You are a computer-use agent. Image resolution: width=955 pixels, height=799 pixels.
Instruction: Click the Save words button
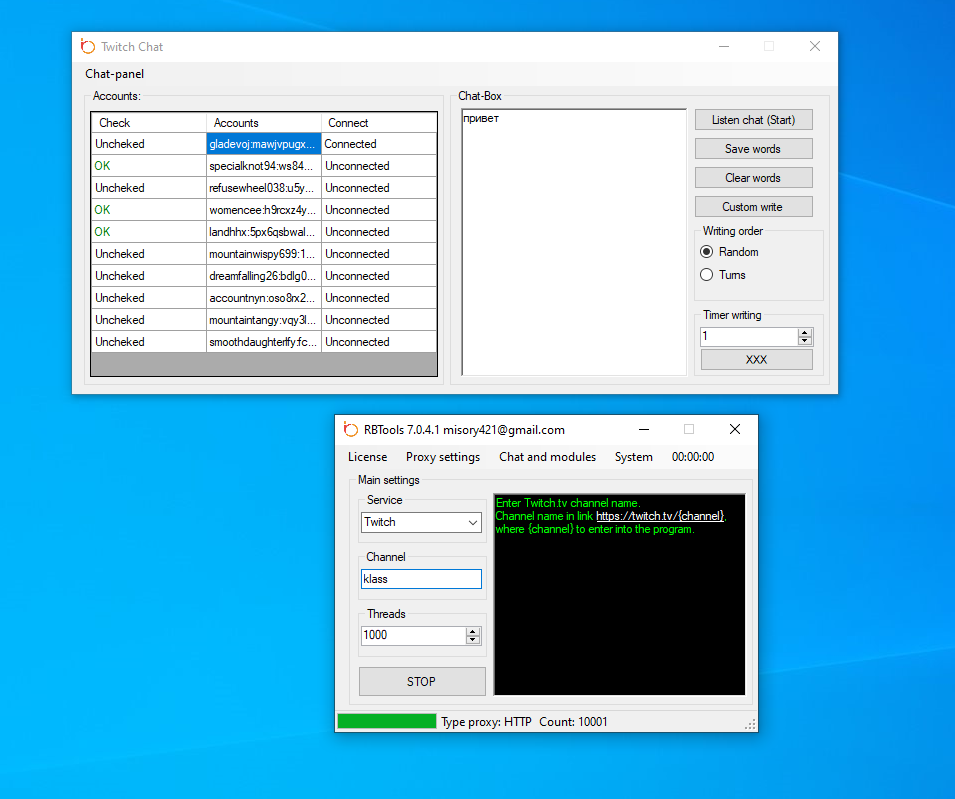point(753,149)
